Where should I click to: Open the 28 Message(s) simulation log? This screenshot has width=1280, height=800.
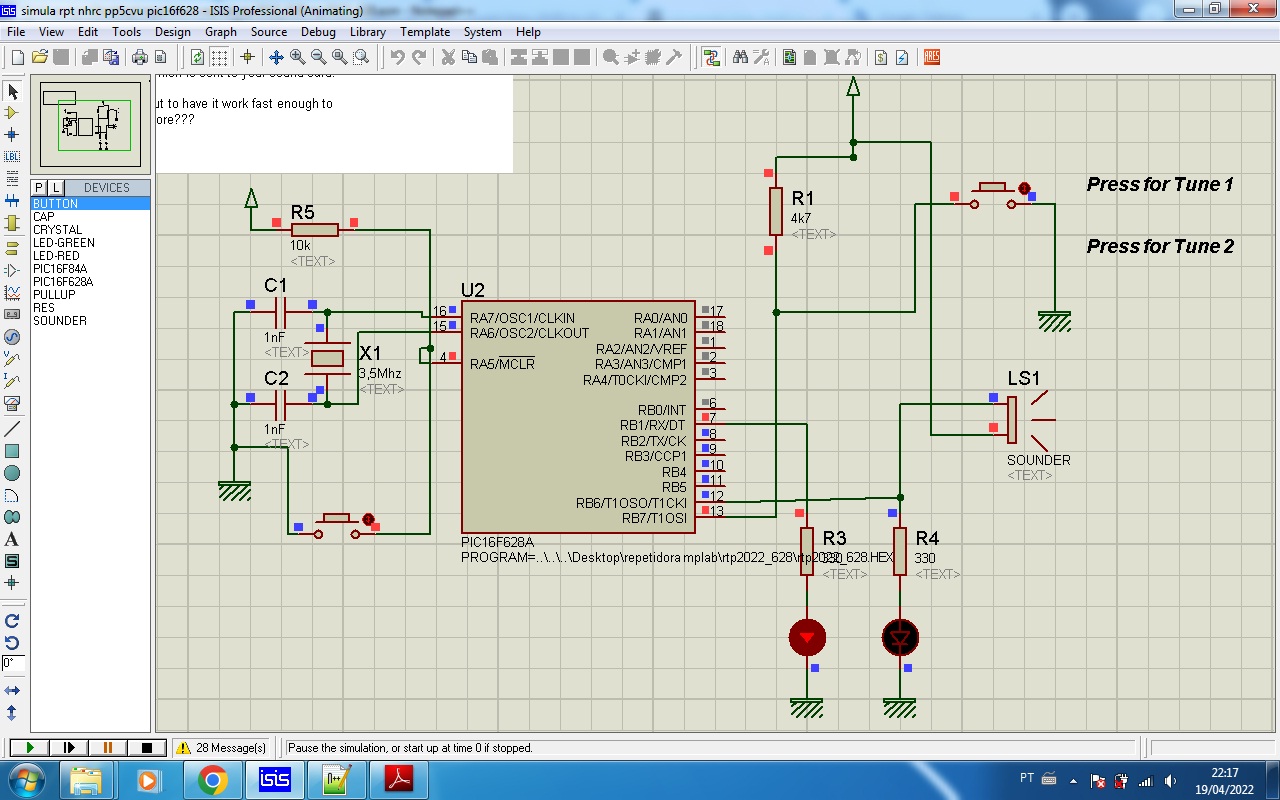(222, 747)
